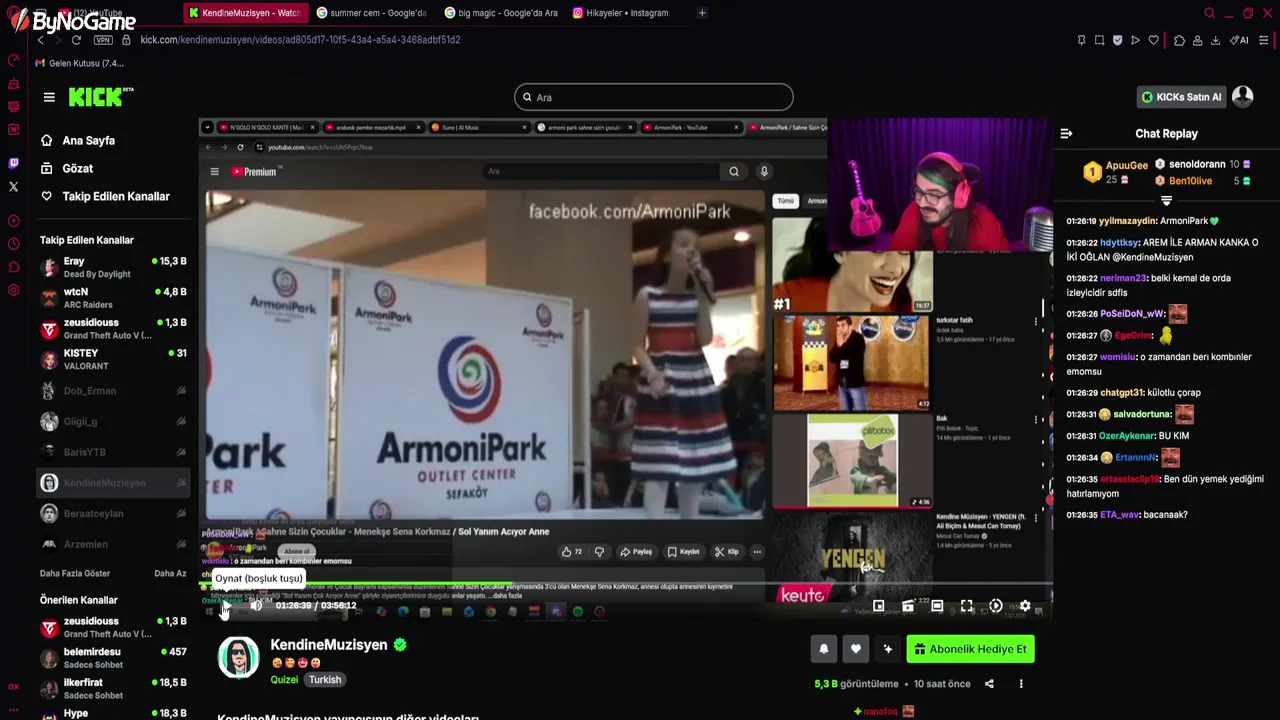1280x720 pixels.
Task: Click KICKs Satın Al button
Action: click(x=1181, y=97)
